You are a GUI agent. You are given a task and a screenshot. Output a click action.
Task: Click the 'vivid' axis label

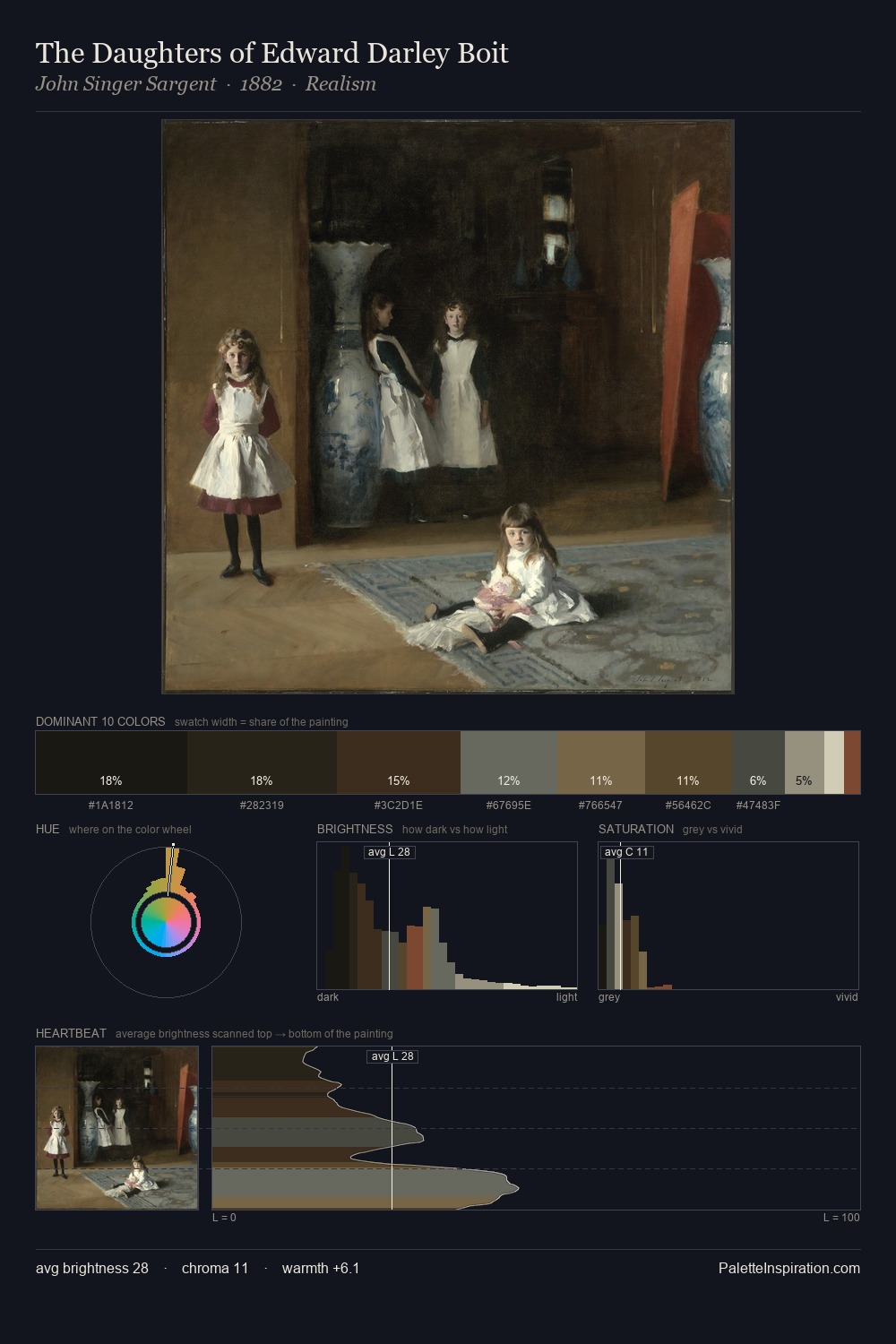847,997
